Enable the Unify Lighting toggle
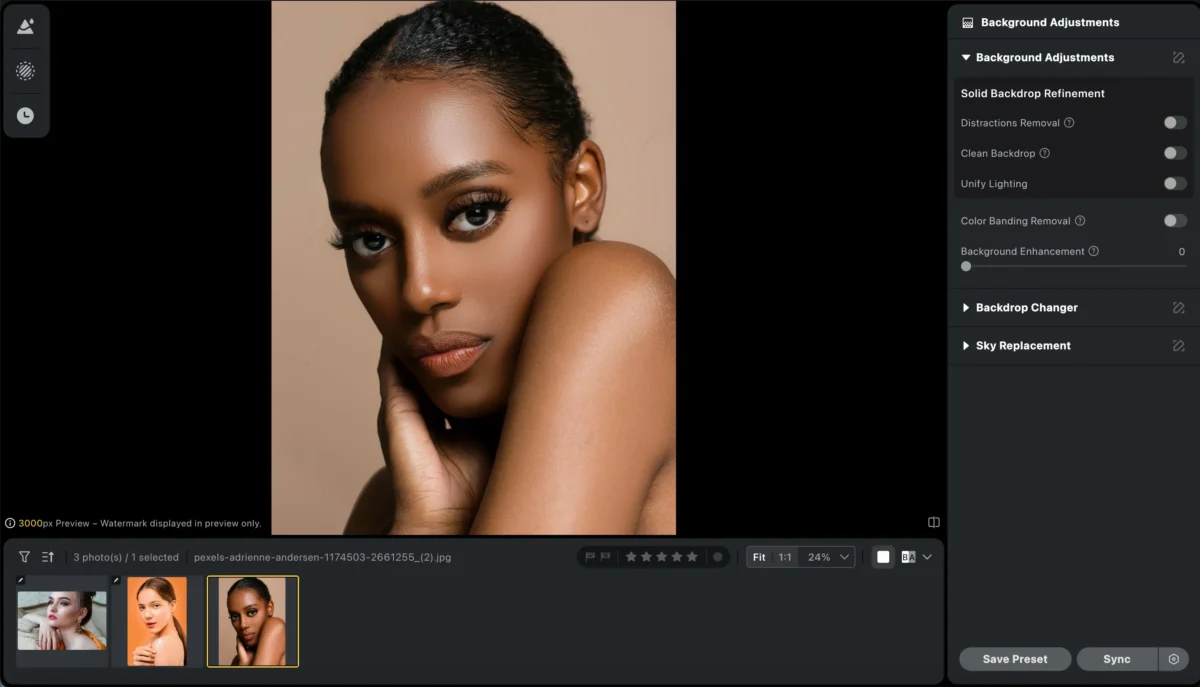The height and width of the screenshot is (687, 1200). (x=1175, y=184)
